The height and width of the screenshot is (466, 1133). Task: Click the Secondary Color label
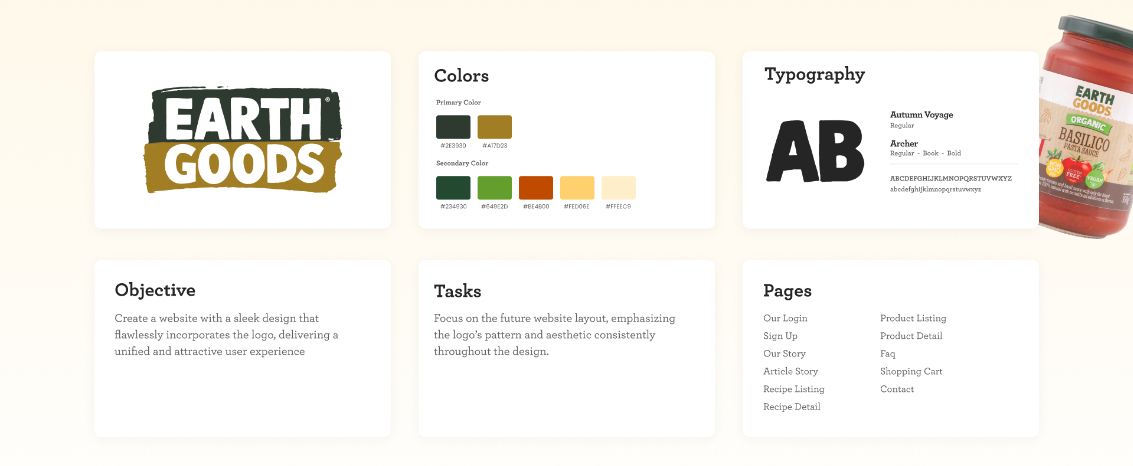click(462, 163)
